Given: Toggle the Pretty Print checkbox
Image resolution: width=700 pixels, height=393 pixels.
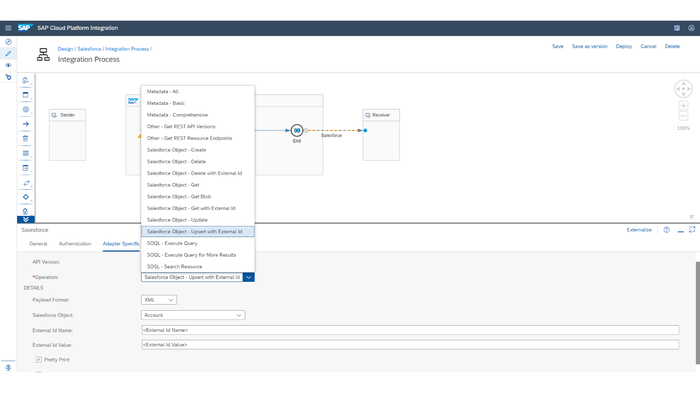Looking at the screenshot, I should pyautogui.click(x=38, y=360).
